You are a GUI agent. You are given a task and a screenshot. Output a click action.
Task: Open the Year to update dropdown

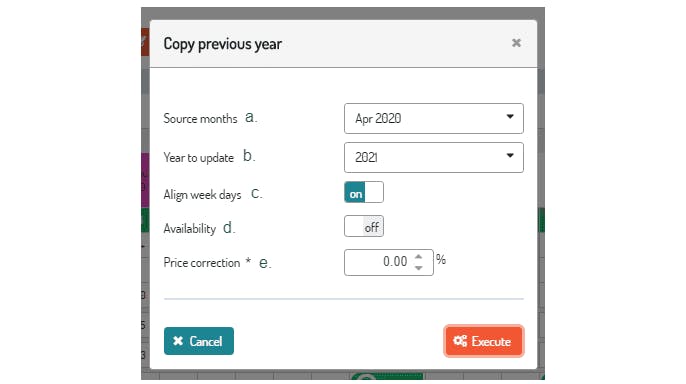(x=434, y=157)
